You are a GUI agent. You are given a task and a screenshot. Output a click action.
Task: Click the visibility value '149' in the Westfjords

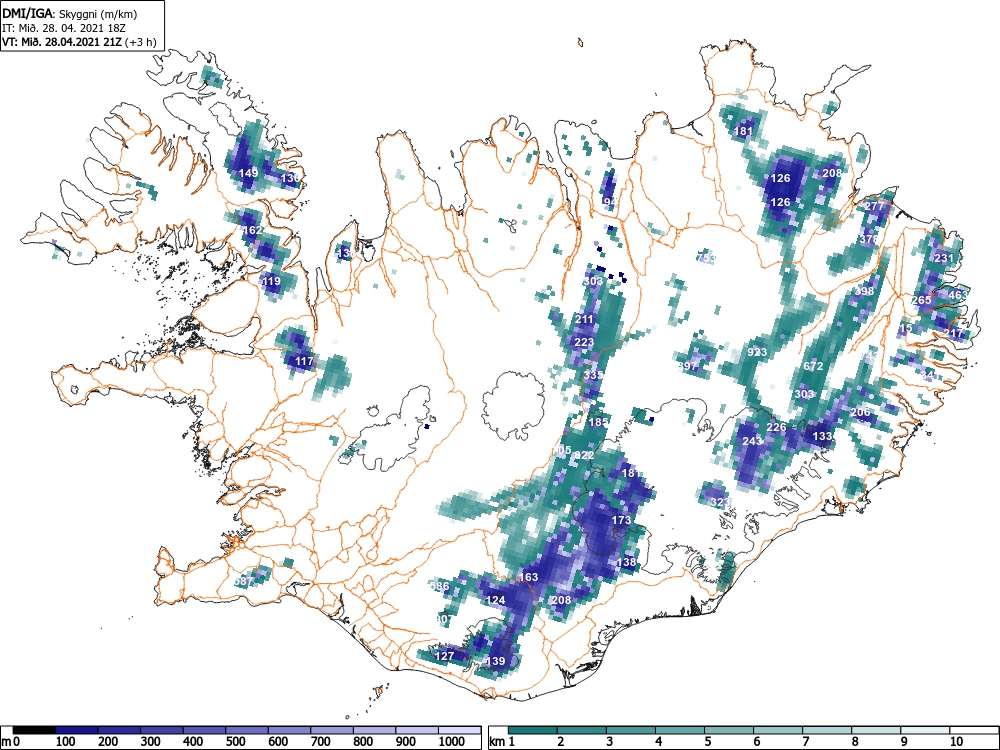[x=248, y=173]
